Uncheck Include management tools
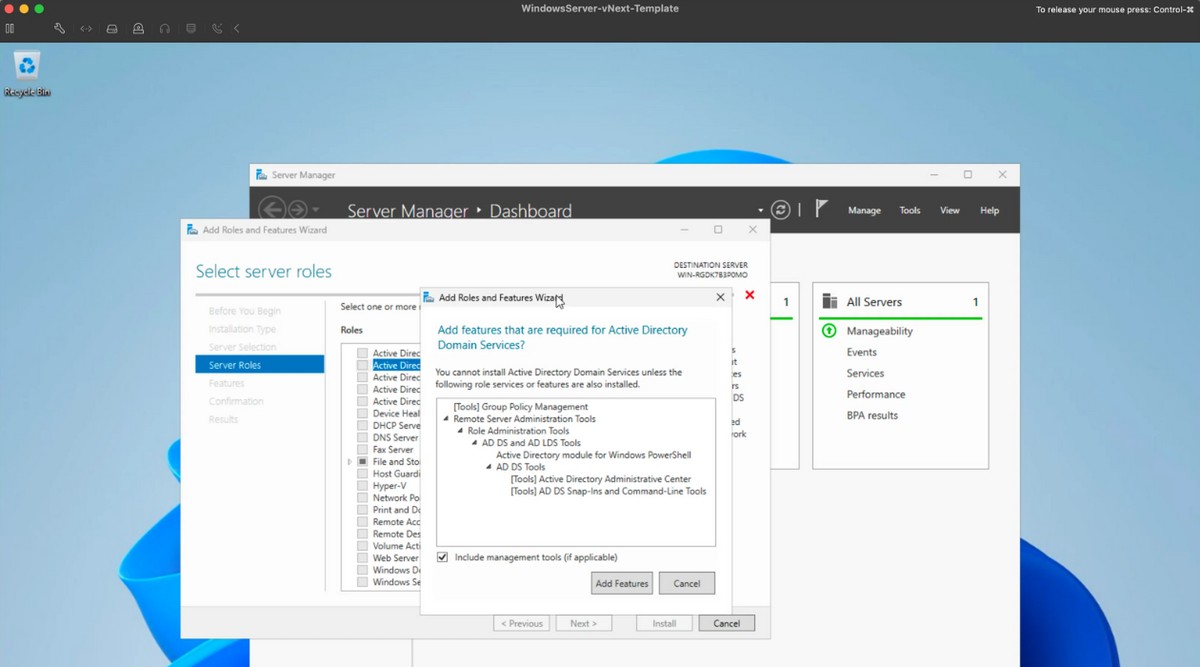The width and height of the screenshot is (1200, 667). (x=441, y=557)
